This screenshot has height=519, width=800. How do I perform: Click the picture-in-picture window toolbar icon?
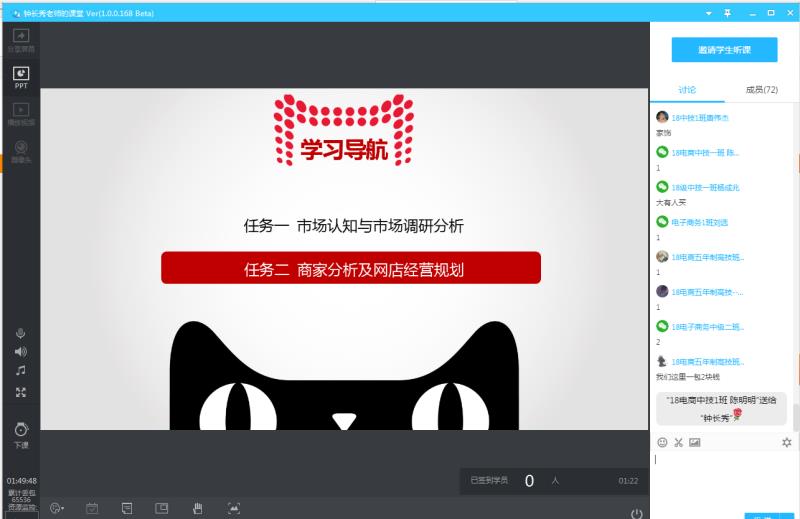[x=161, y=508]
